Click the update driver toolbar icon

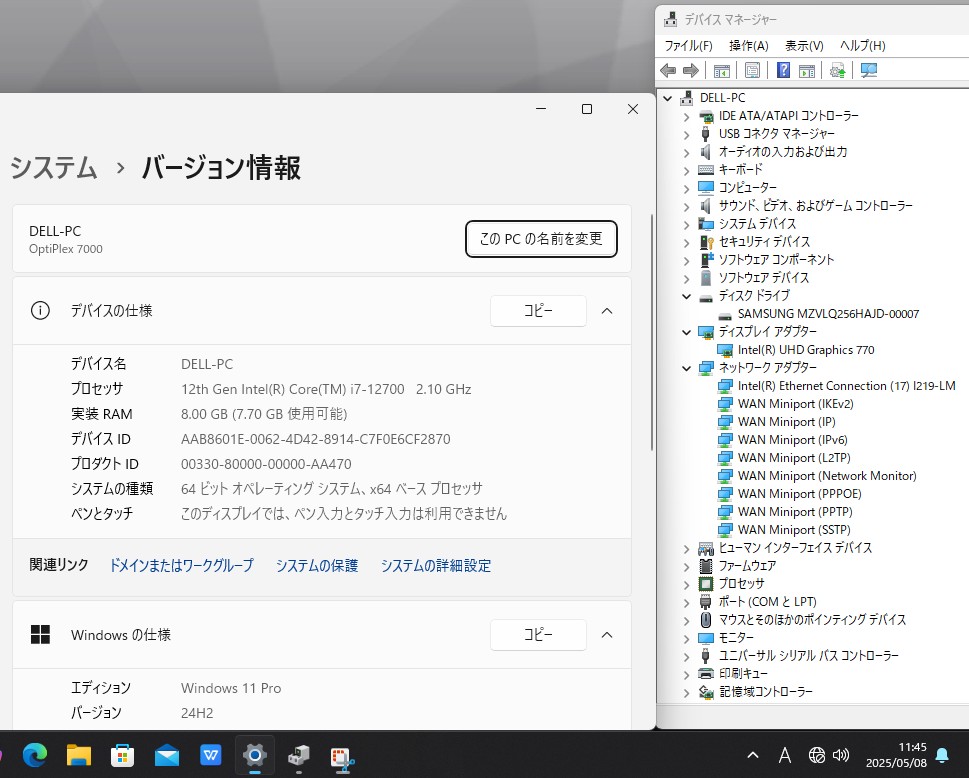click(837, 70)
